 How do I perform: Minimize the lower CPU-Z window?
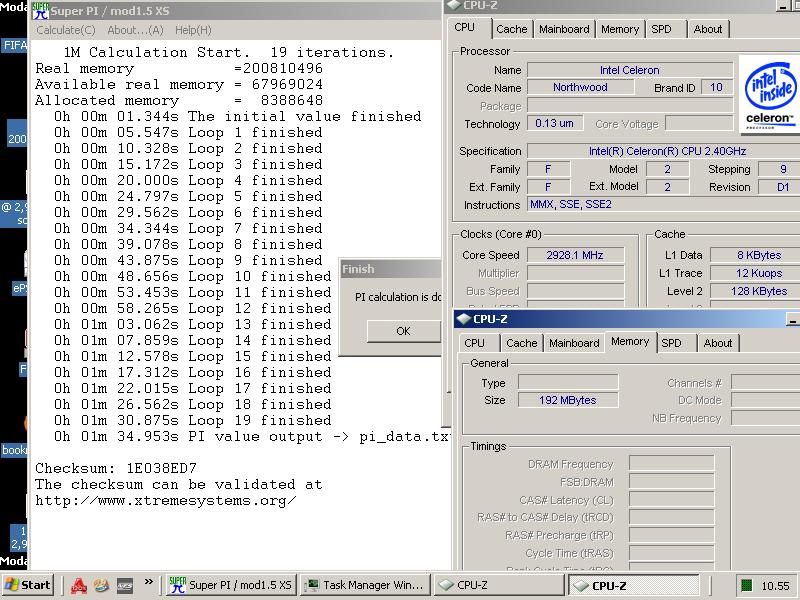tap(792, 319)
